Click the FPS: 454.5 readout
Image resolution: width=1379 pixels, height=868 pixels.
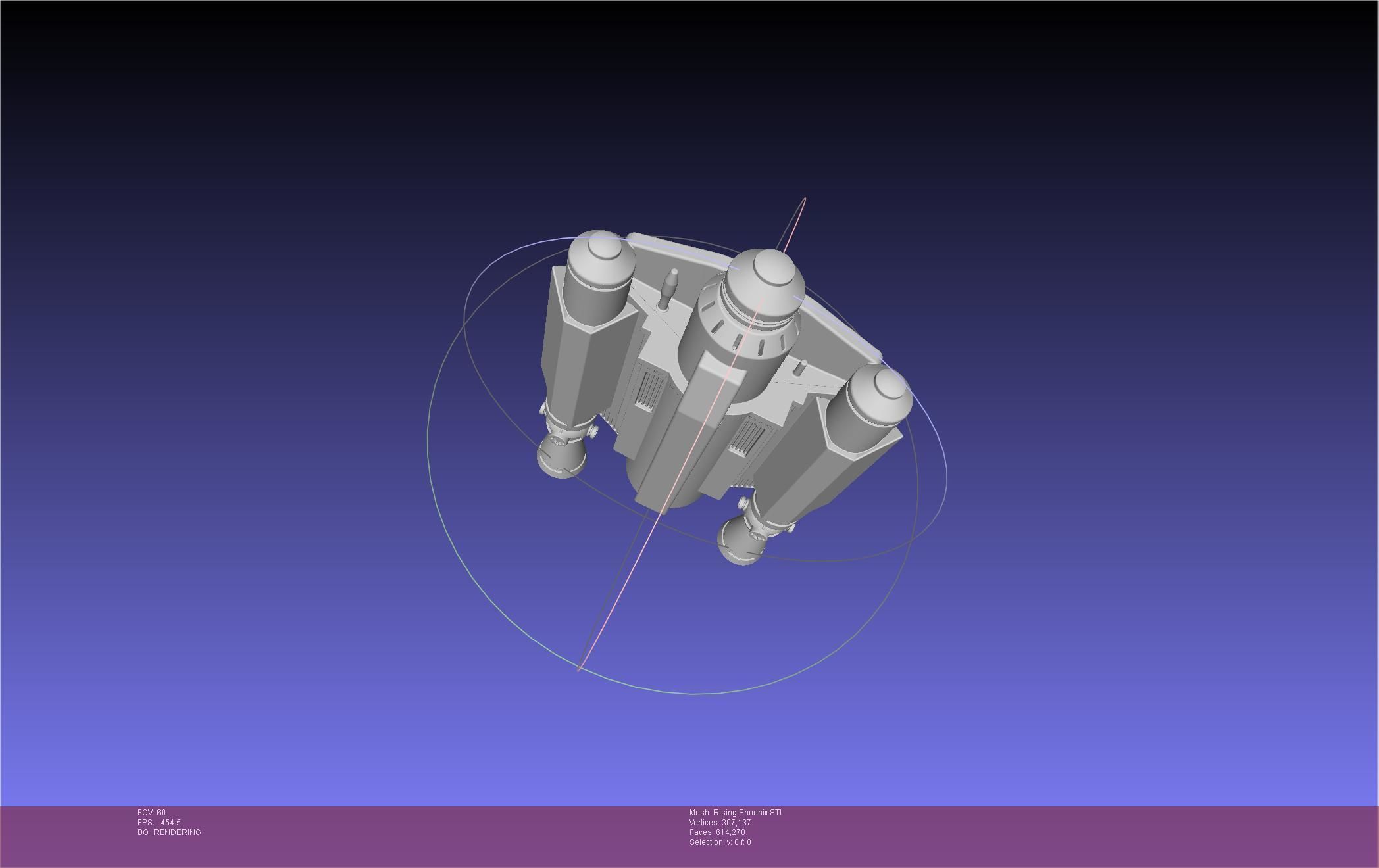pyautogui.click(x=159, y=823)
